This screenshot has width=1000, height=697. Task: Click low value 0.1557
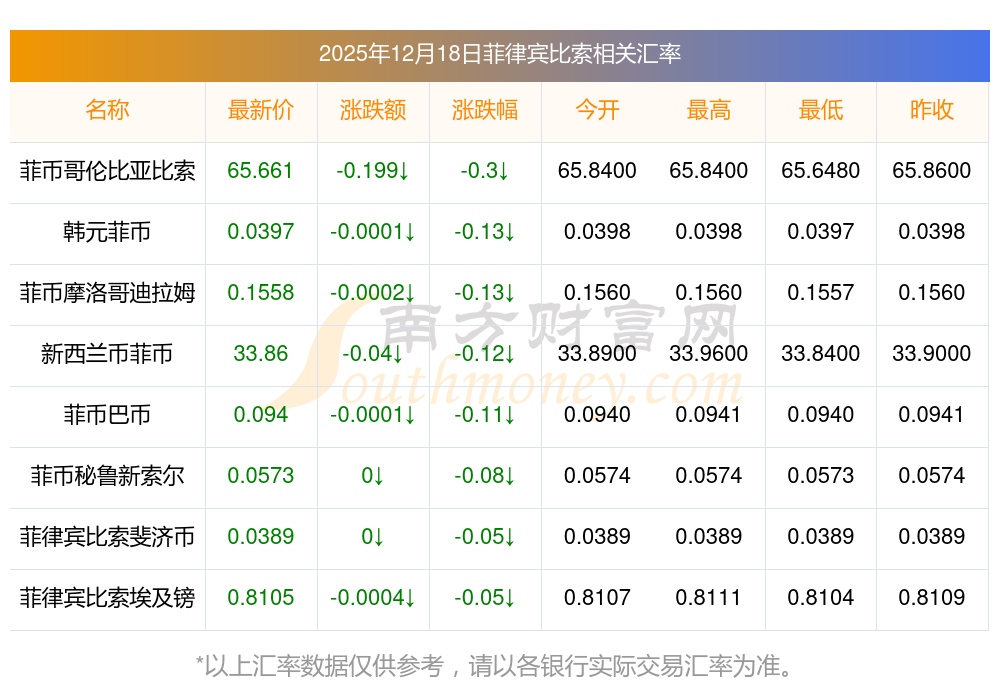pyautogui.click(x=821, y=293)
